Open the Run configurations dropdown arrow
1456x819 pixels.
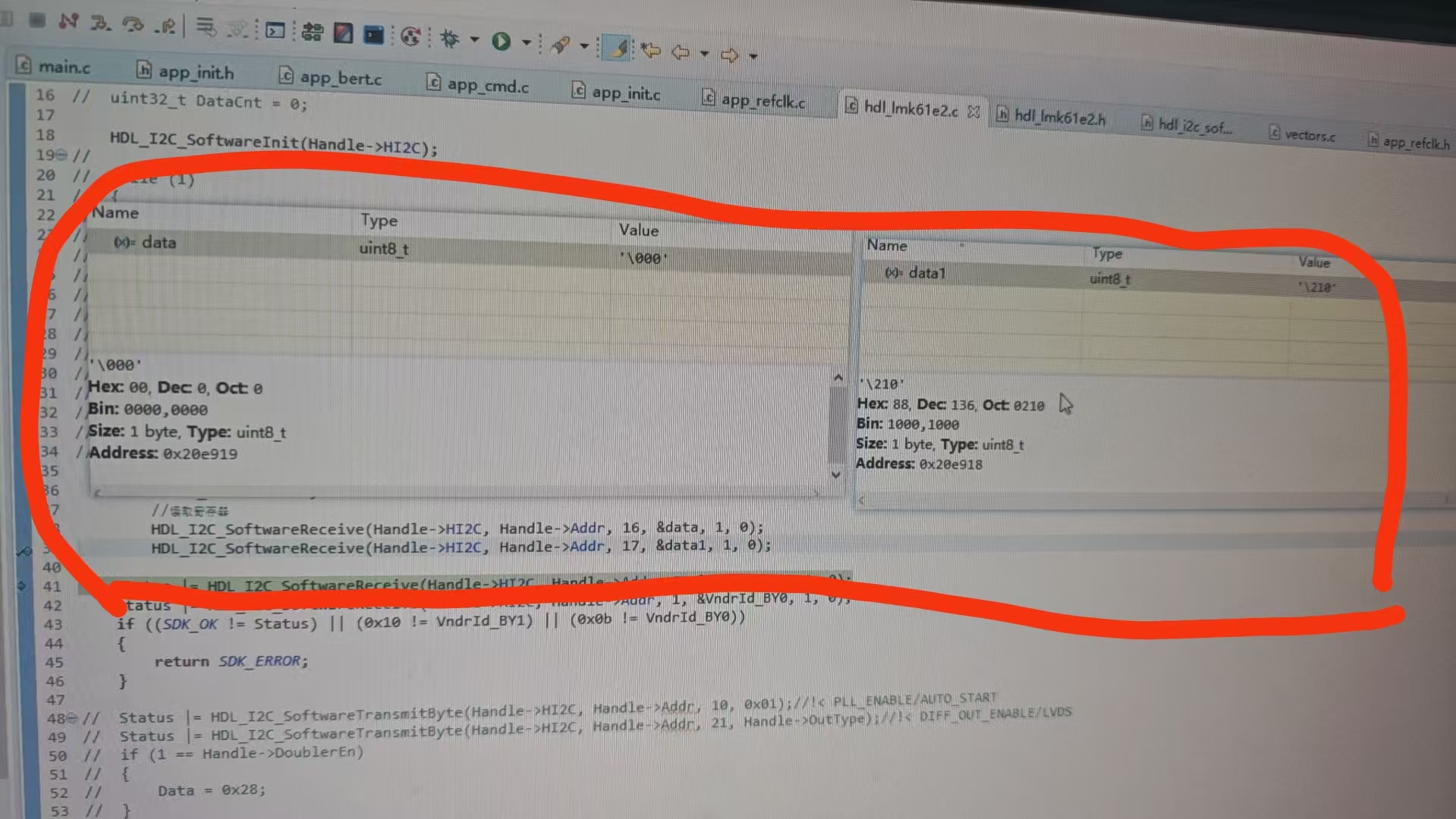tap(526, 42)
